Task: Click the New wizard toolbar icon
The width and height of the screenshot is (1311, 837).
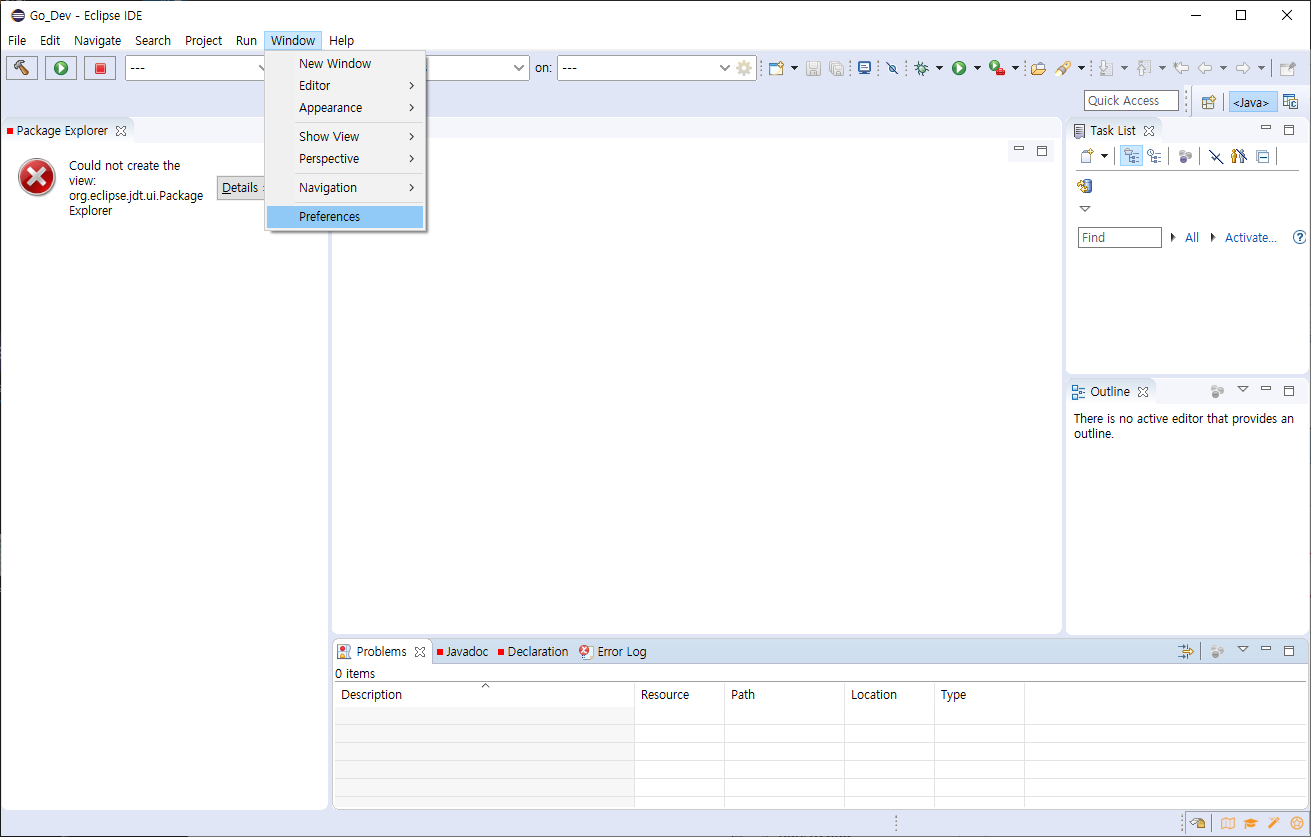Action: pos(776,68)
